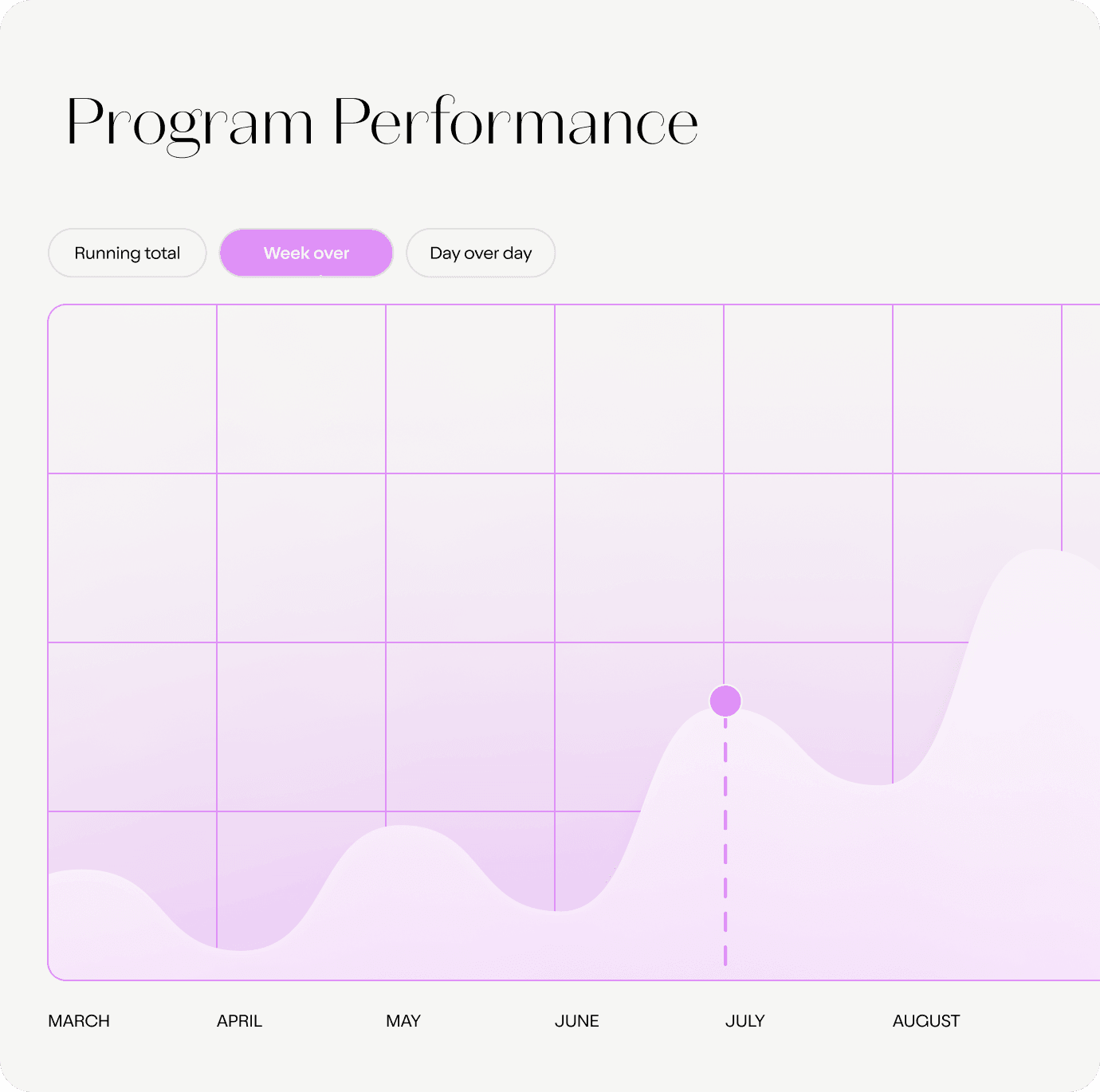Select the MARCH axis label

pos(79,1021)
